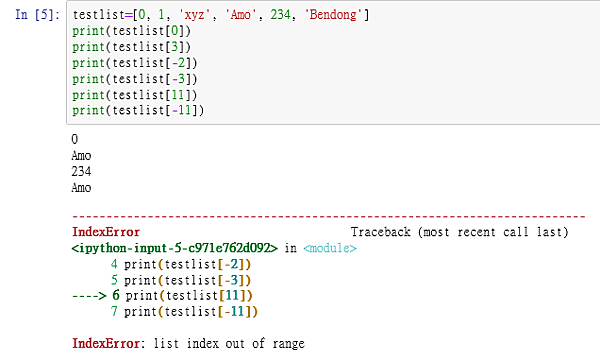The height and width of the screenshot is (361, 600).
Task: Click the ipython-input-5-c971e762d092 reference
Action: coord(174,248)
